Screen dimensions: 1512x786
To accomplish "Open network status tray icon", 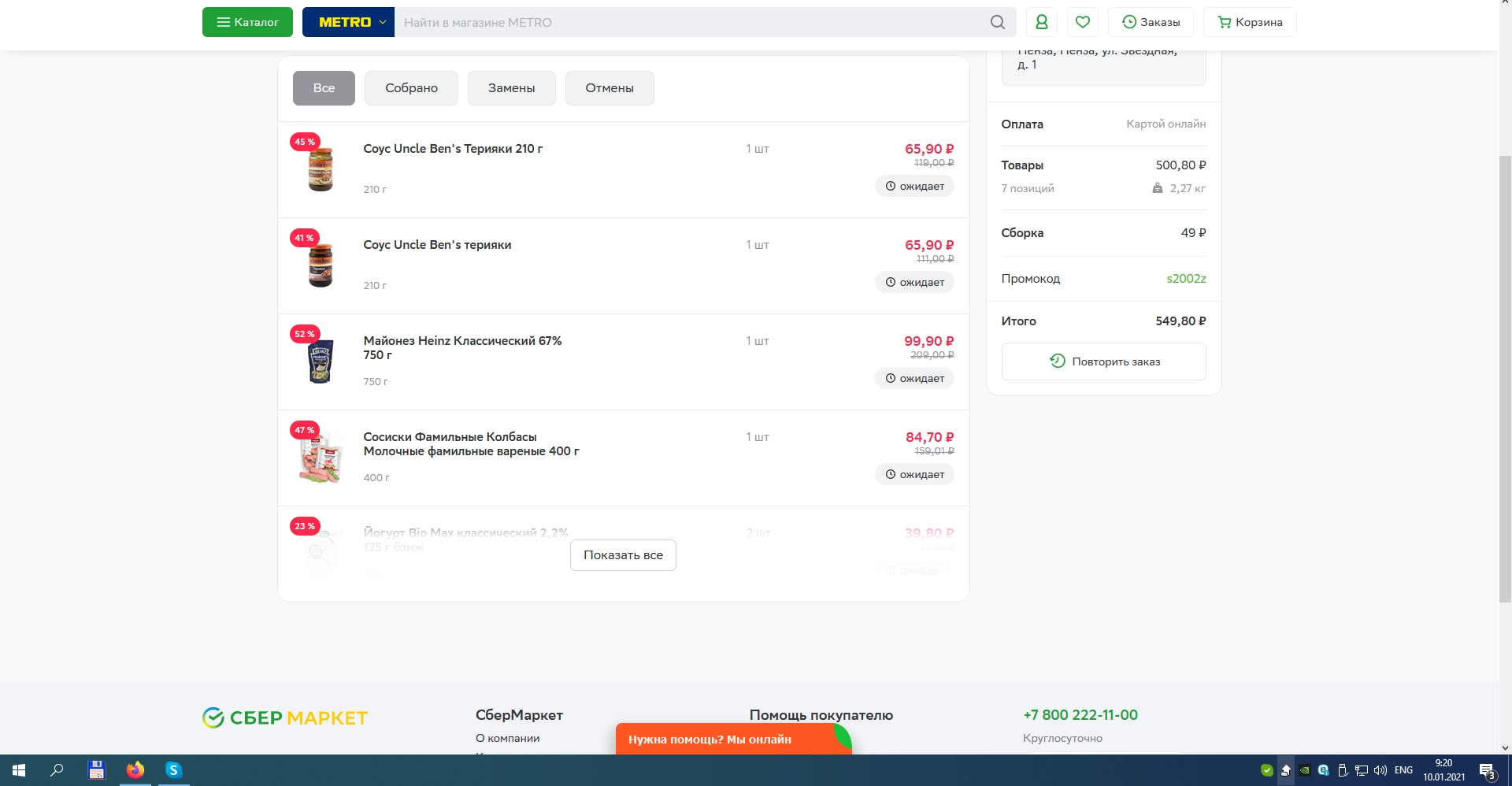I will click(x=1362, y=770).
